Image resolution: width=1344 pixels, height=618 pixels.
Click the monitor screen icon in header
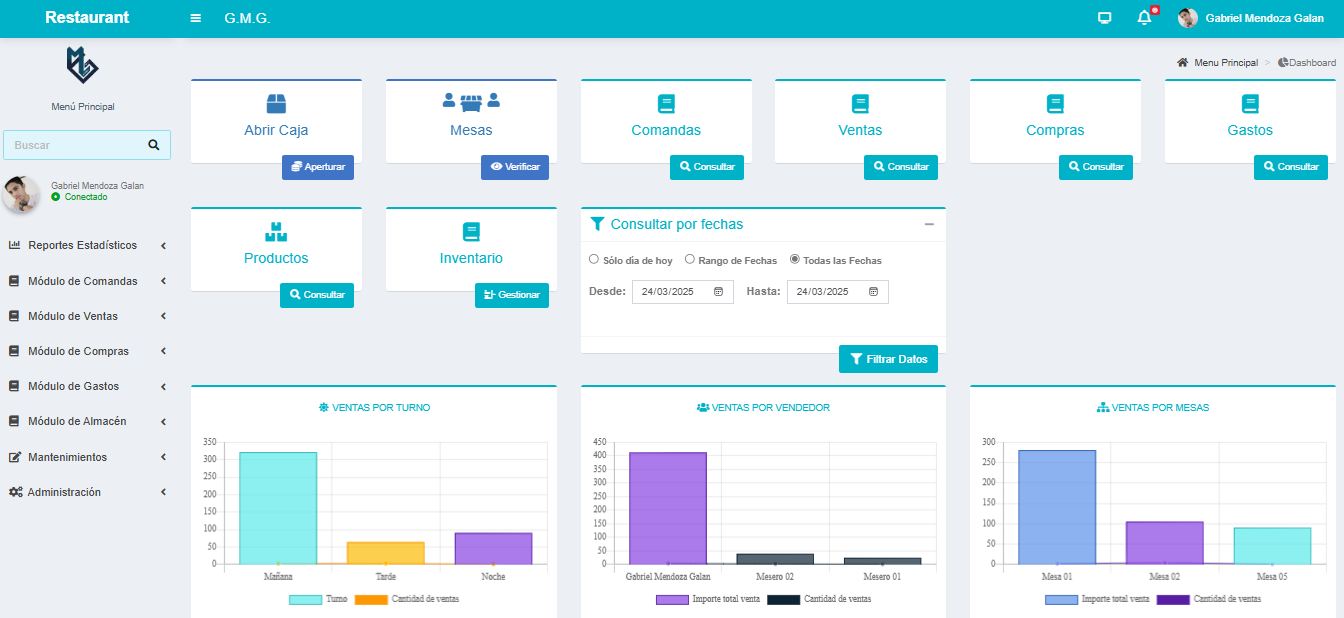pyautogui.click(x=1104, y=18)
